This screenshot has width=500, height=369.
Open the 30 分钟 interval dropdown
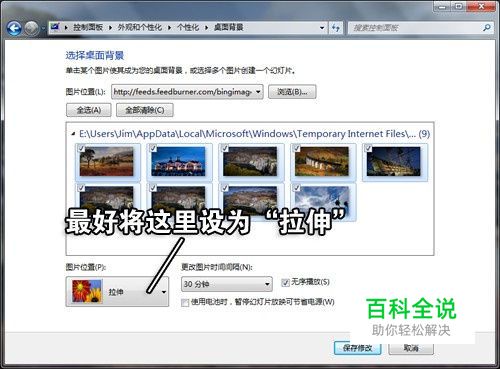(x=227, y=284)
